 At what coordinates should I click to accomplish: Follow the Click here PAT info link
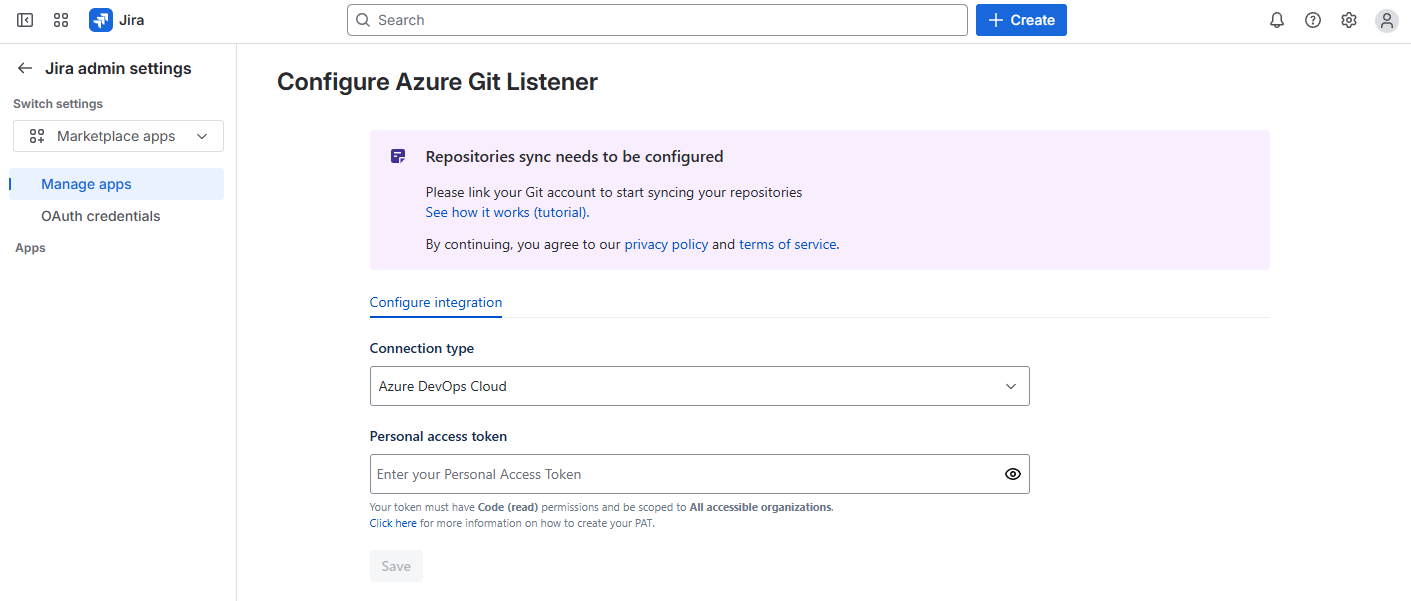tap(393, 523)
